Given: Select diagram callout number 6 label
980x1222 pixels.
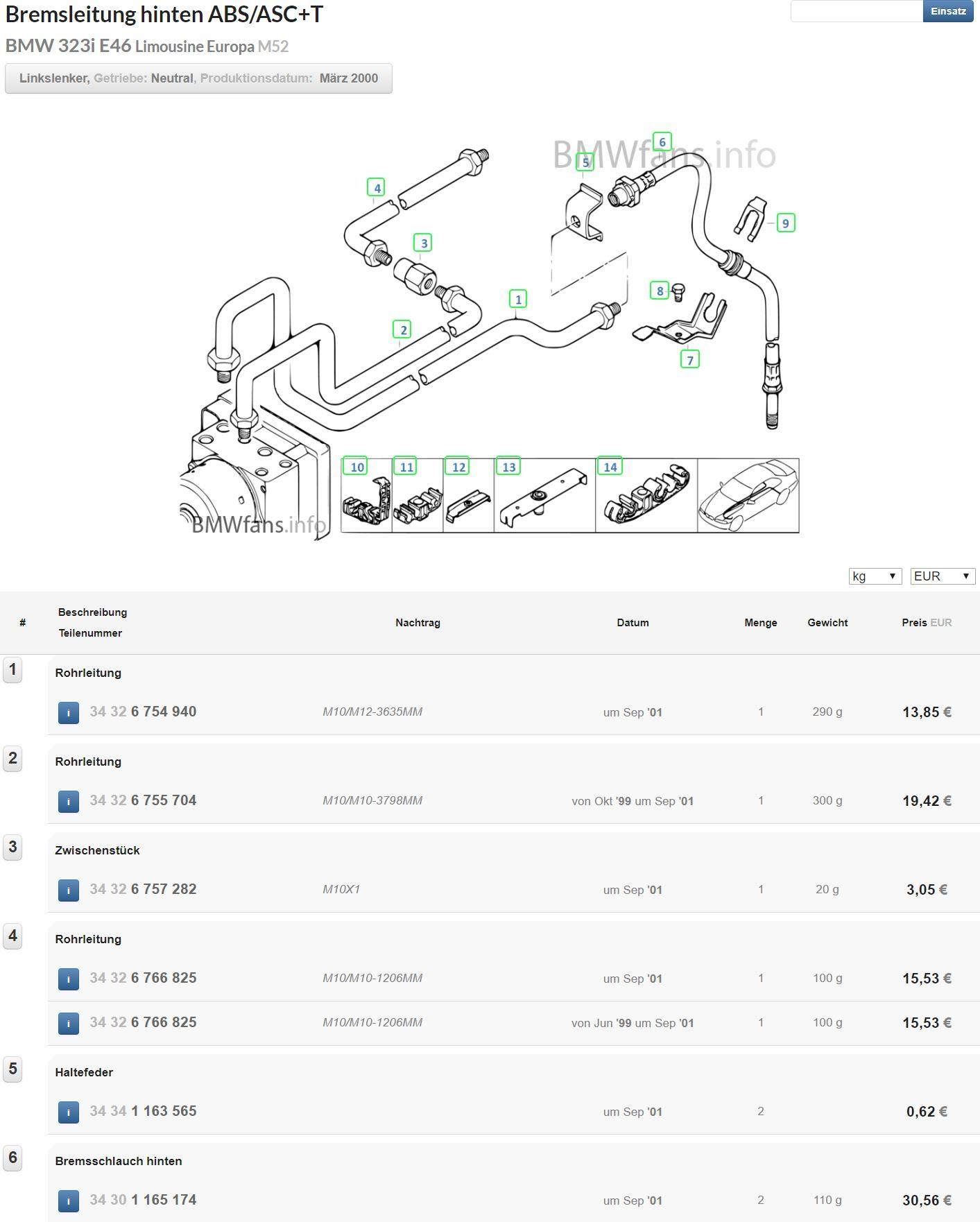Looking at the screenshot, I should tap(662, 141).
